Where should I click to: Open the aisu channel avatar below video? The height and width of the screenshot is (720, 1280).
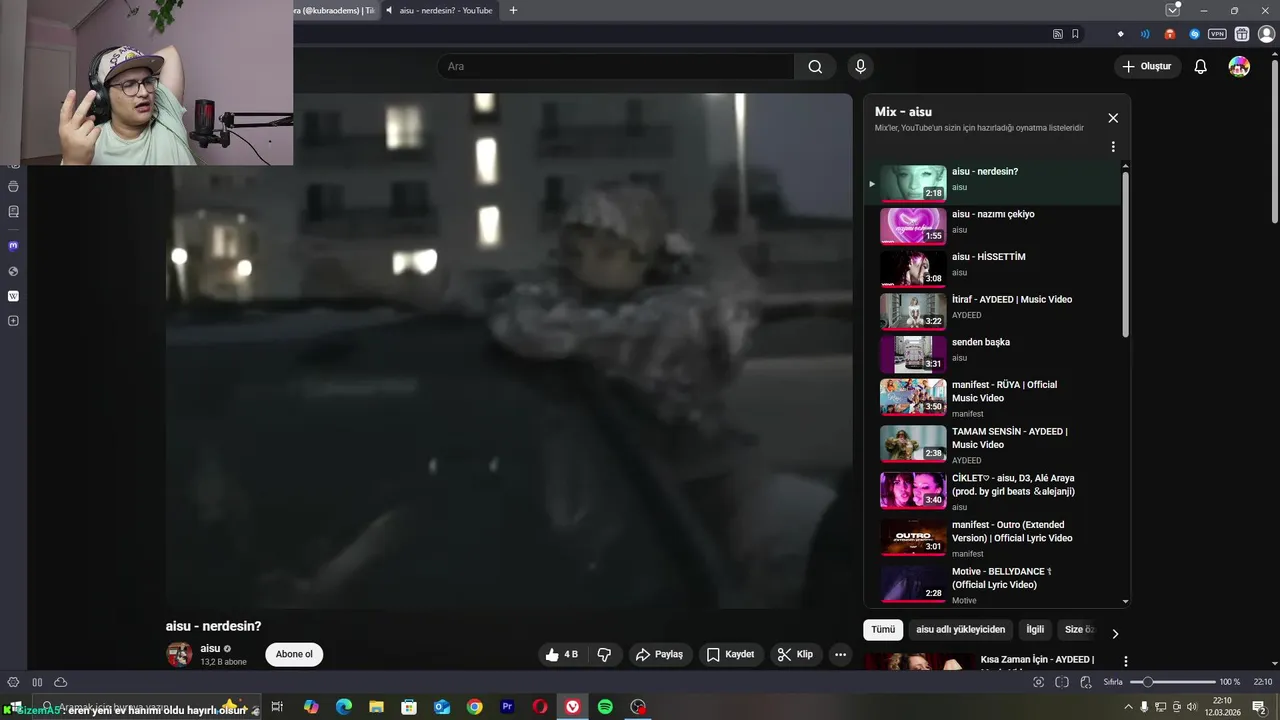(x=179, y=655)
